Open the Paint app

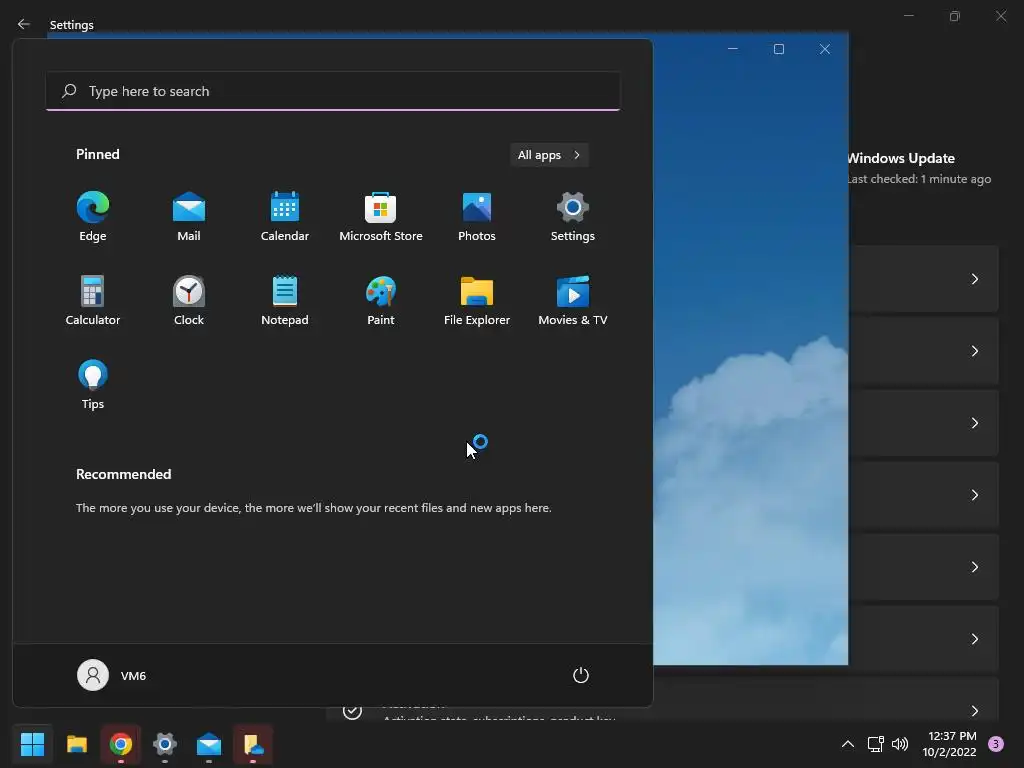(x=381, y=300)
